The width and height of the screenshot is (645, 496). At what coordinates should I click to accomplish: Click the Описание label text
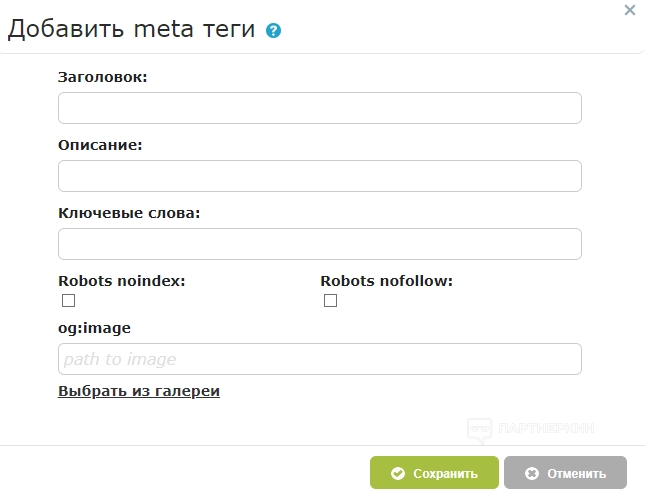[101, 144]
